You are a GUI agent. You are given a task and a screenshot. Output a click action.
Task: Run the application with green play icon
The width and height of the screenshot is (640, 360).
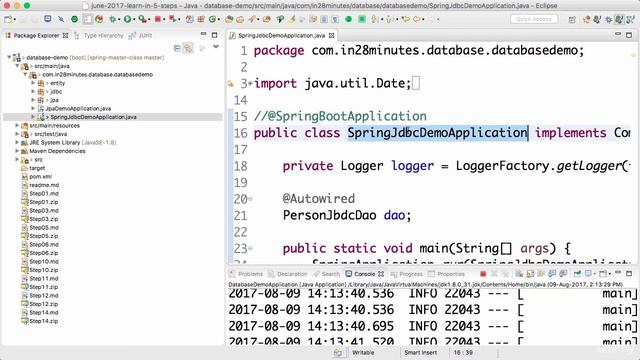coord(127,19)
